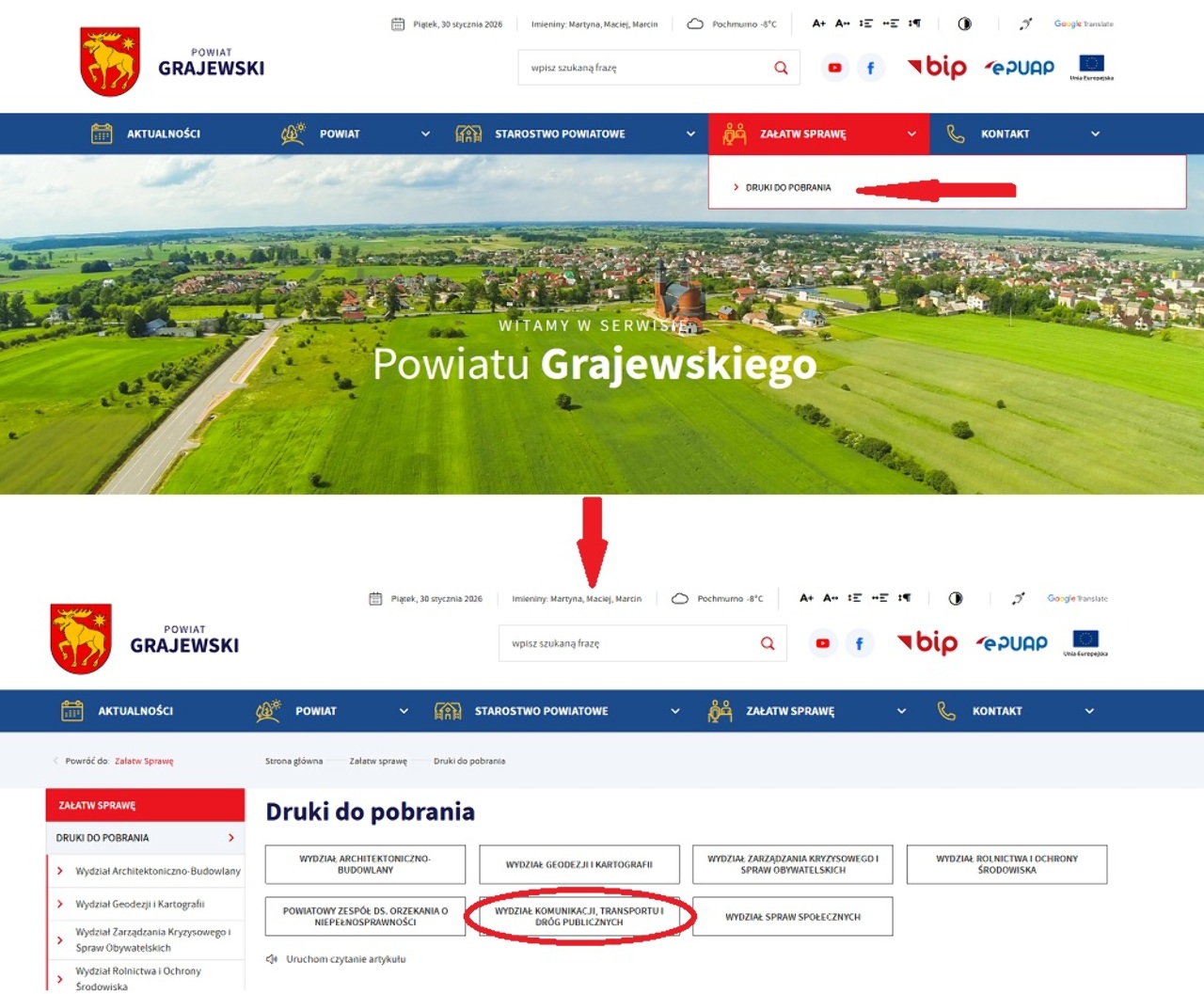
Task: Open the ePUAP logo in the Druki page header
Action: coord(1012,643)
